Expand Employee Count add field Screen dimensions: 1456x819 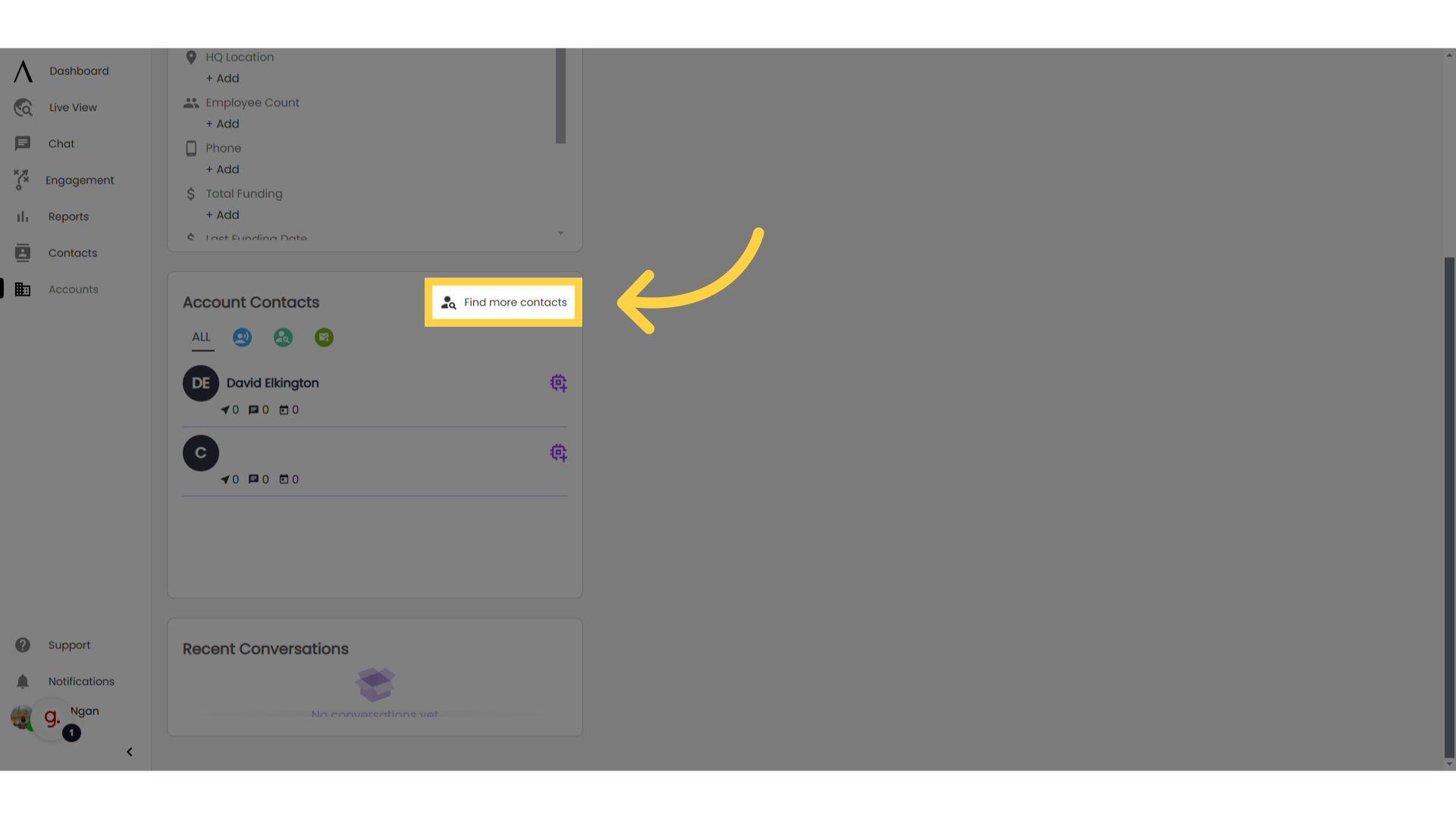tap(222, 123)
